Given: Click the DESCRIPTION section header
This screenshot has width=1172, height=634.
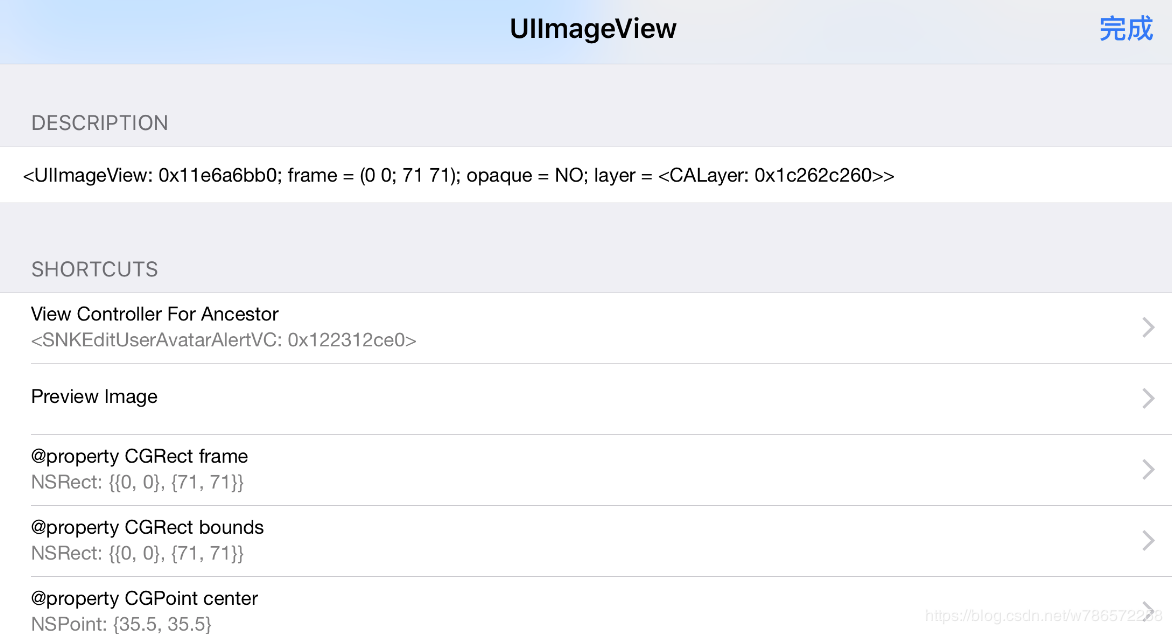Looking at the screenshot, I should [x=99, y=123].
